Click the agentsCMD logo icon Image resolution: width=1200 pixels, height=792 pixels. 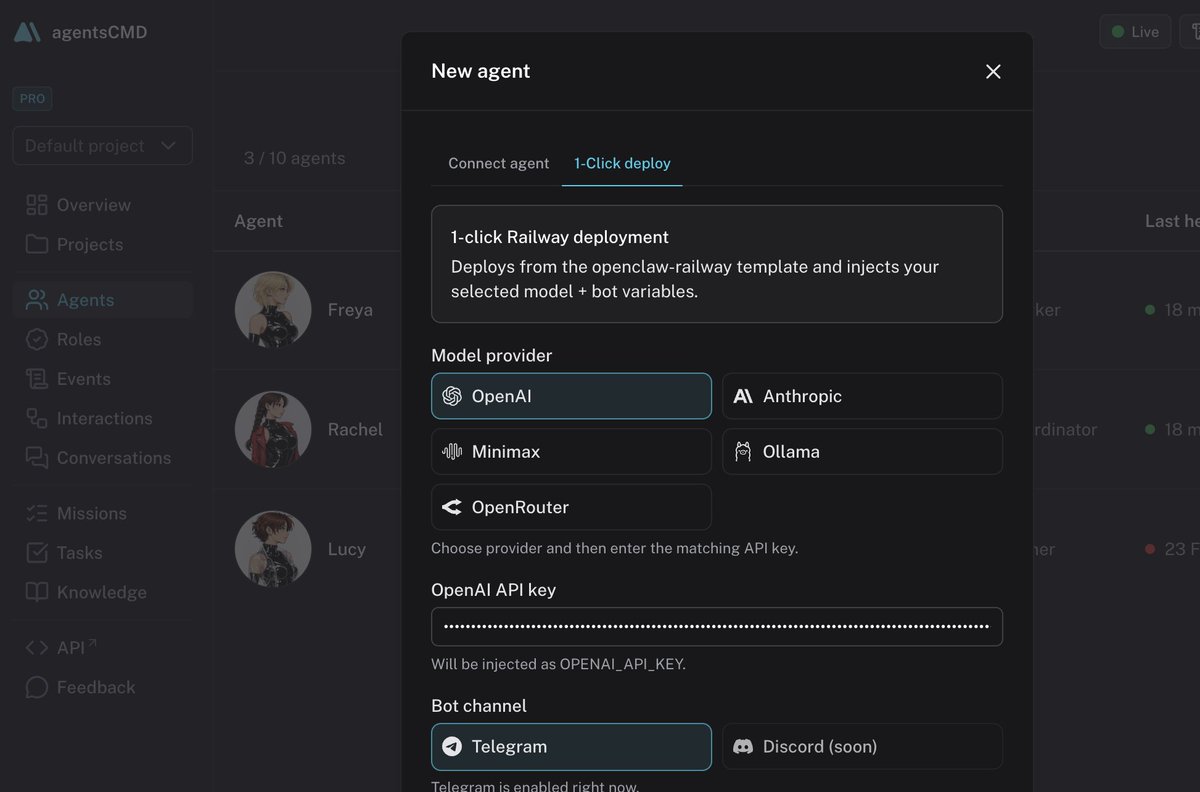(27, 32)
